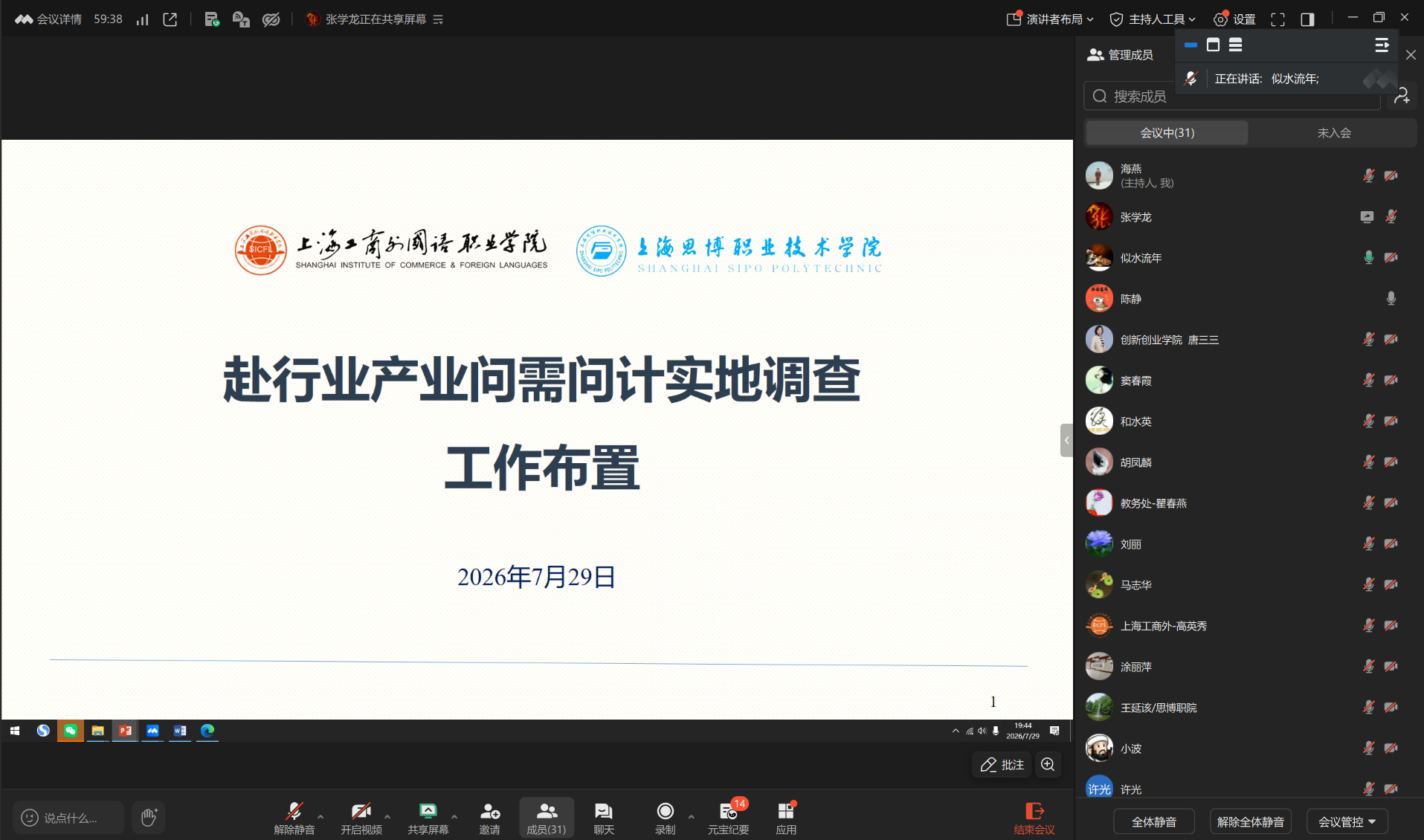Image resolution: width=1424 pixels, height=840 pixels.
Task: Click the screen-sharing icon in 张学龙's row
Action: point(1367,217)
